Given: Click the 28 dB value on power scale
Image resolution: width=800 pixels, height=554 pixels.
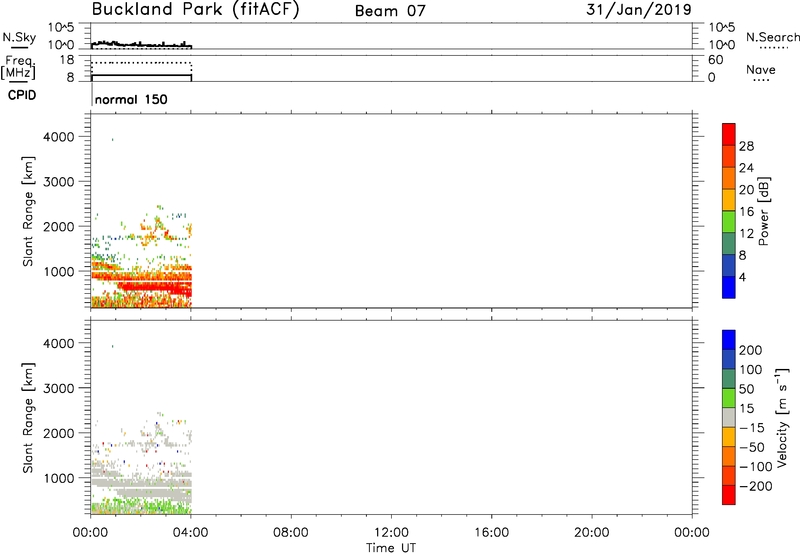Looking at the screenshot, I should pyautogui.click(x=746, y=146).
